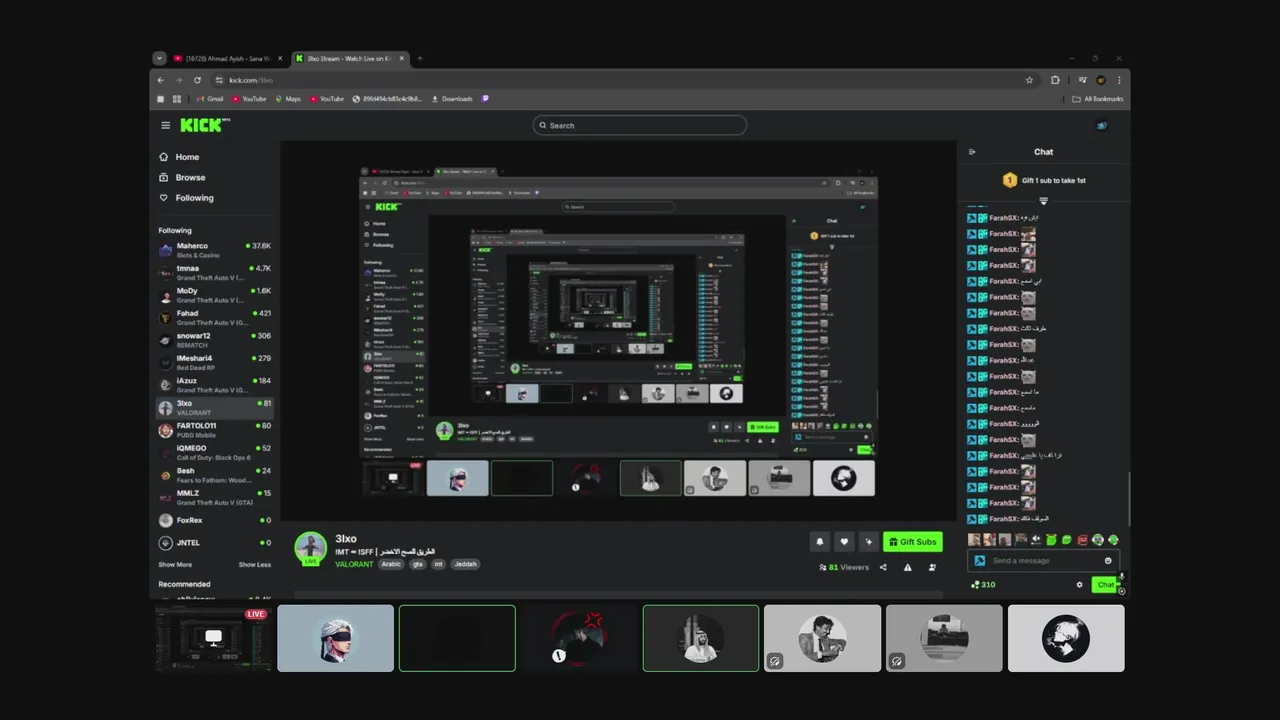Switch to the Ahmad Ayish YouTube tab
Image resolution: width=1280 pixels, height=720 pixels.
pos(228,58)
